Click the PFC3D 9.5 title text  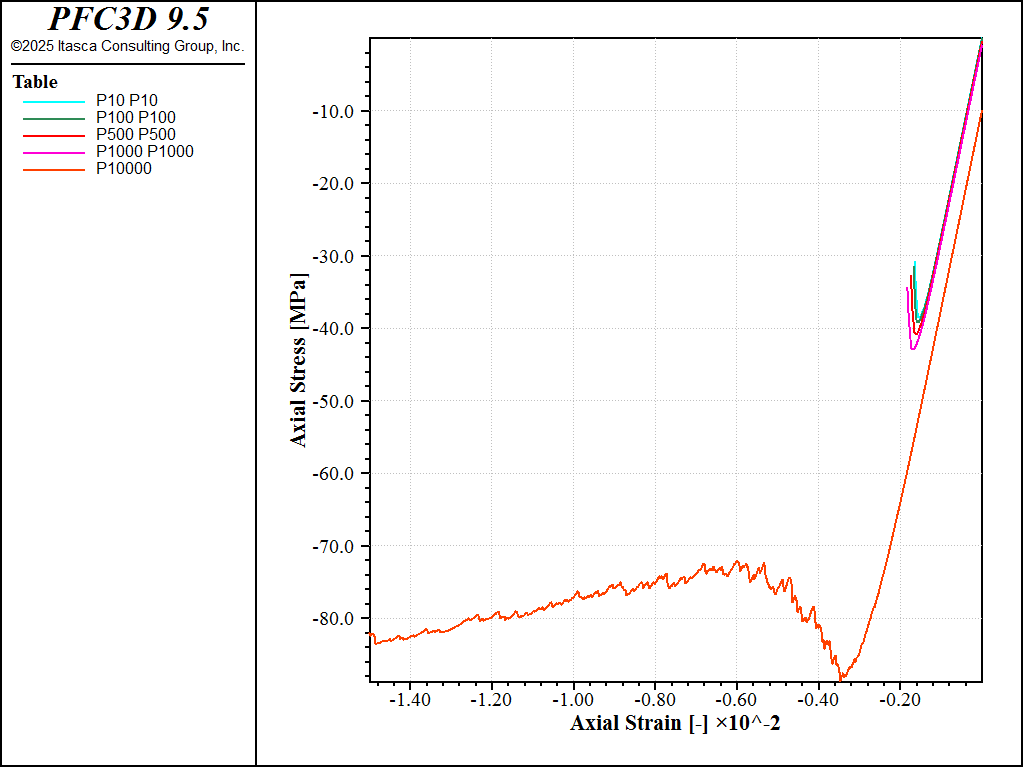click(x=129, y=19)
